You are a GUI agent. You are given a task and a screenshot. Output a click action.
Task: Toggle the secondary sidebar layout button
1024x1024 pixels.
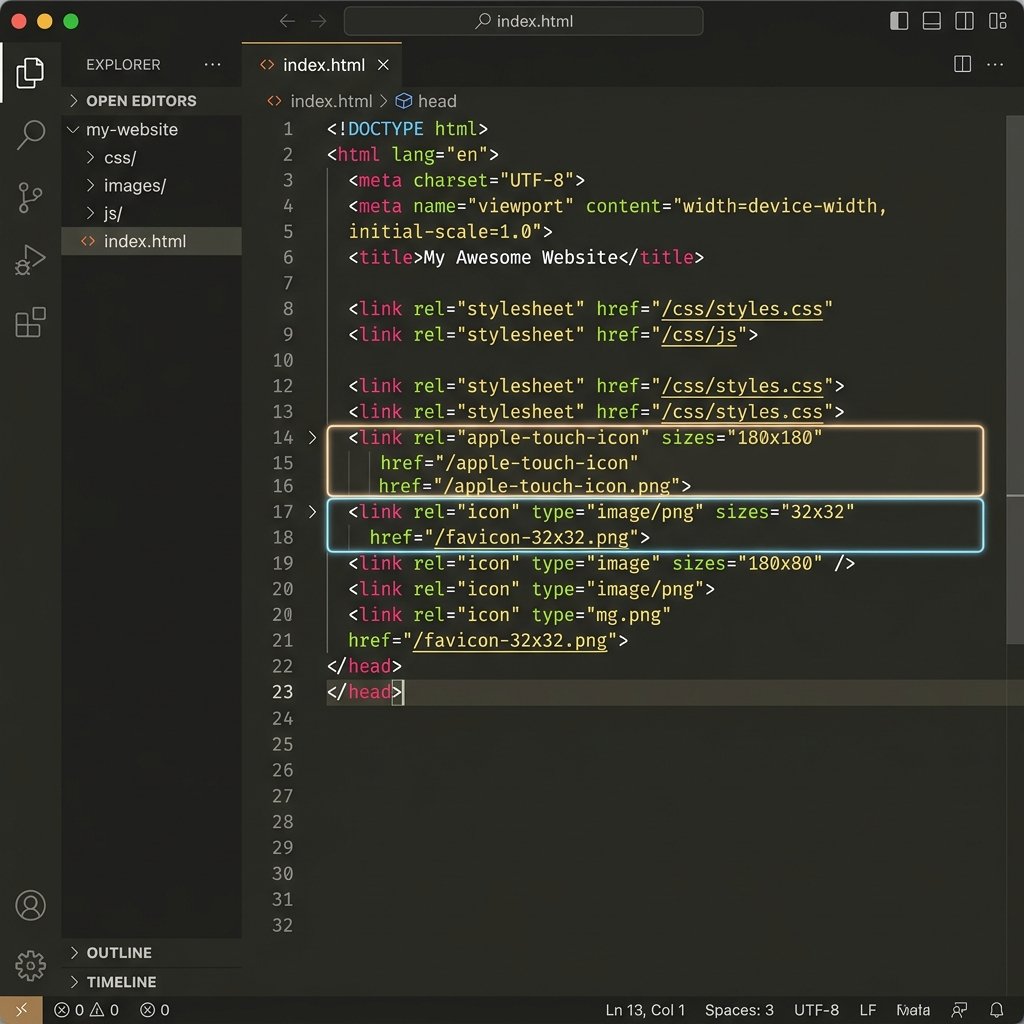click(x=964, y=21)
